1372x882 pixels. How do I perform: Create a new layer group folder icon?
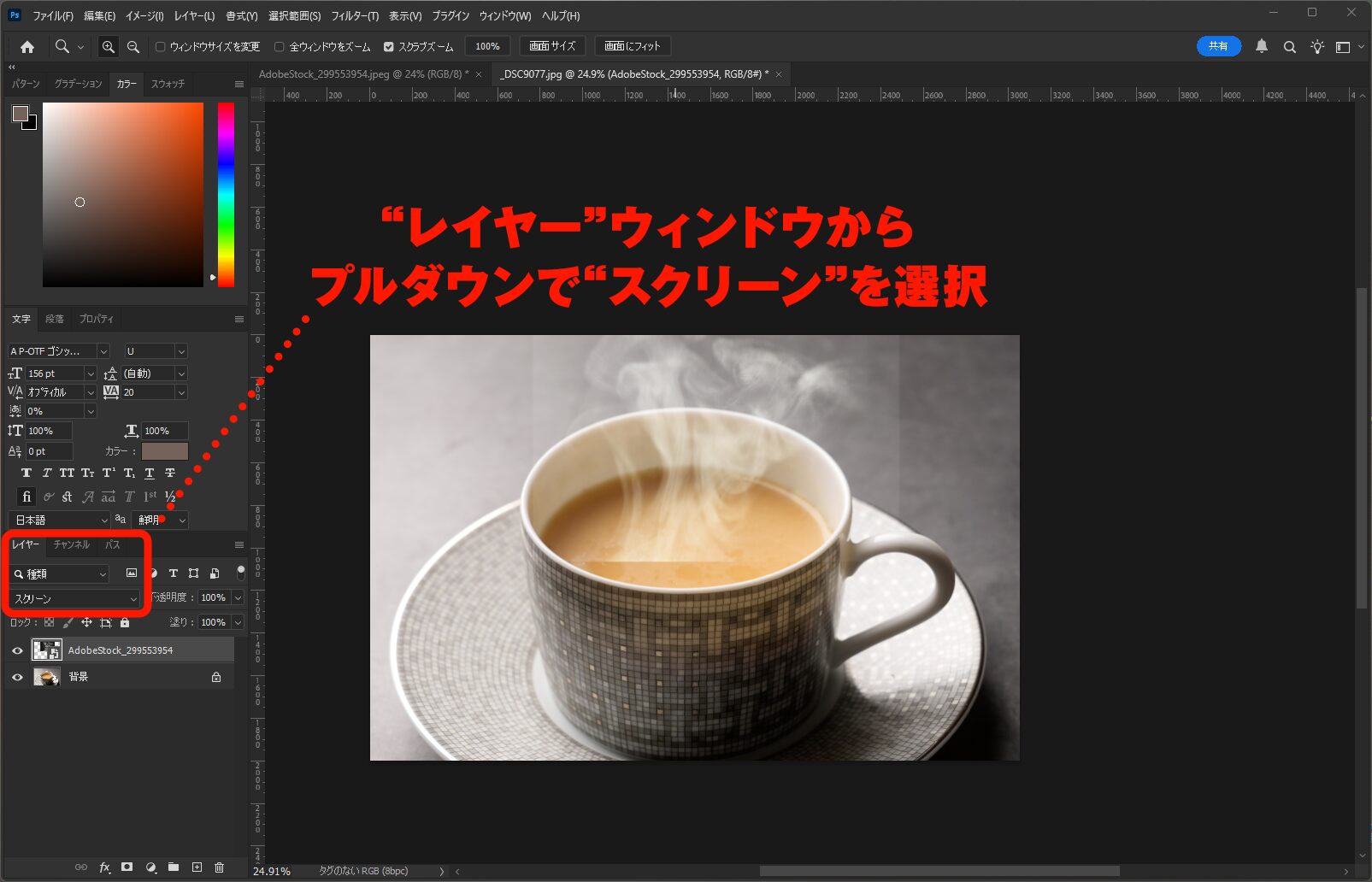click(174, 867)
